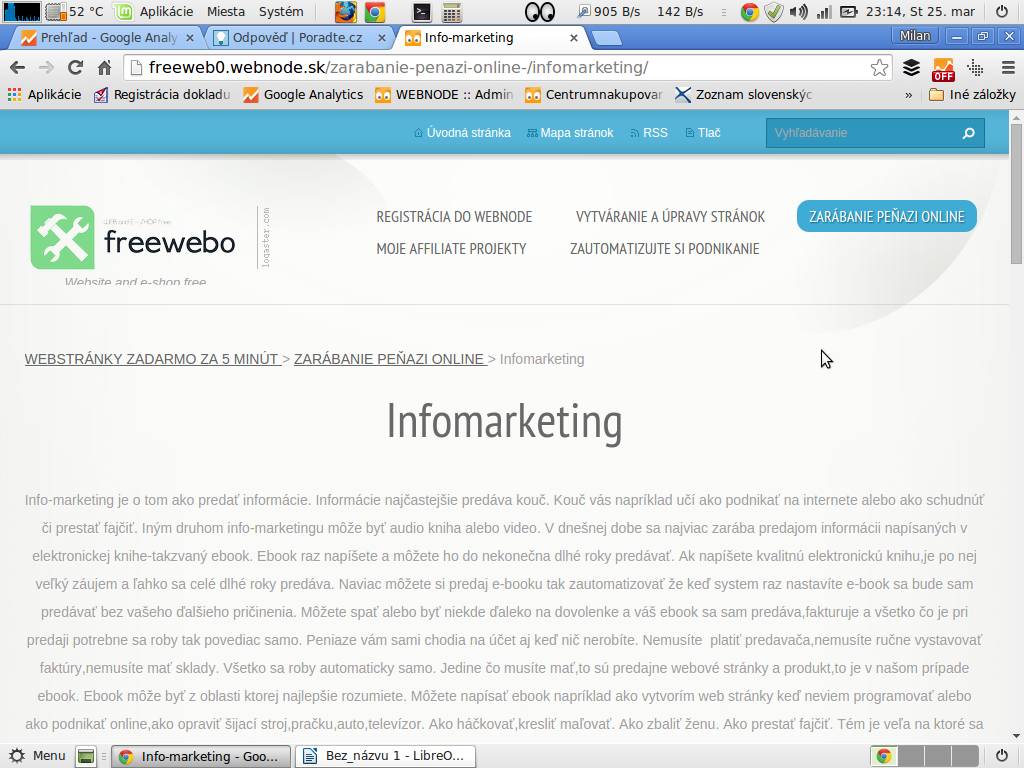Viewport: 1024px width, 768px height.
Task: Open the network signal tray icon
Action: tap(824, 11)
